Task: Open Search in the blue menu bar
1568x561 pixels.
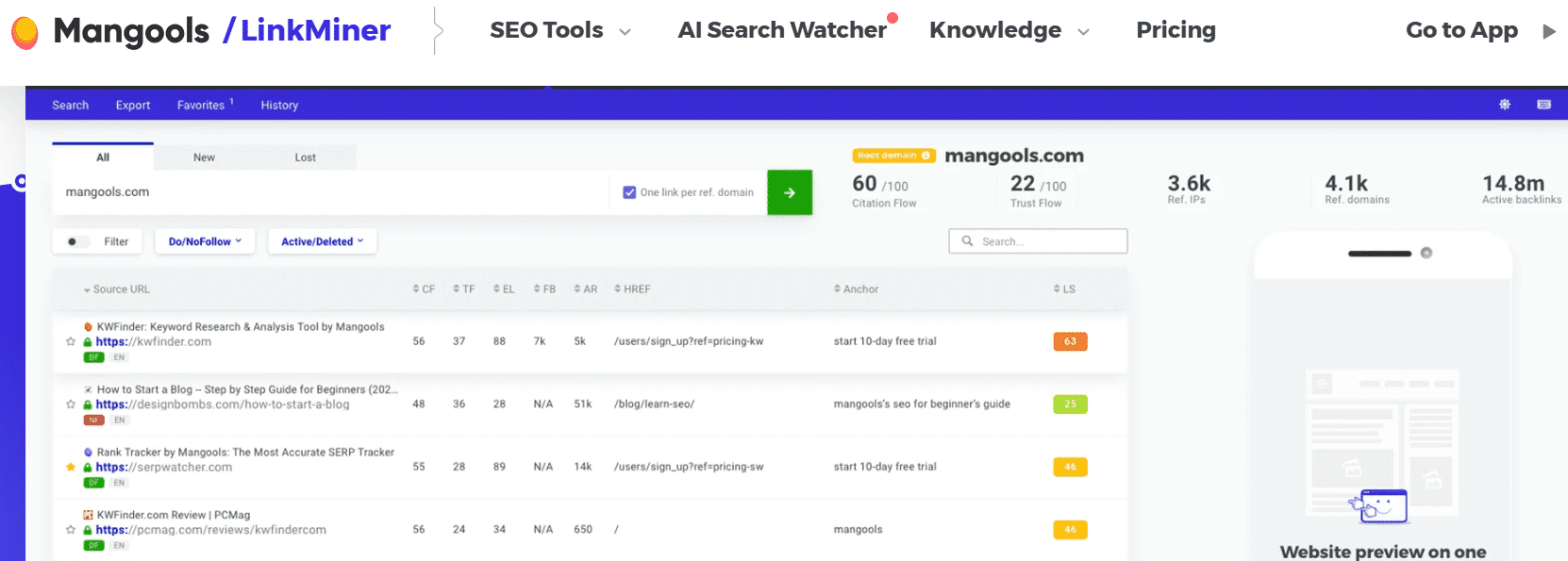Action: pyautogui.click(x=71, y=105)
